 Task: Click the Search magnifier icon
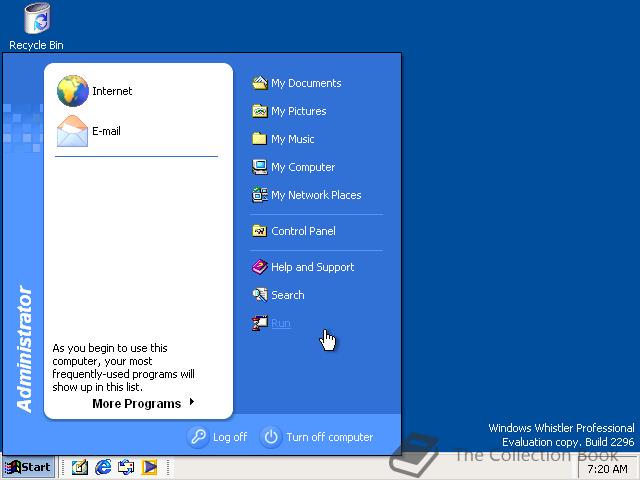tap(260, 295)
